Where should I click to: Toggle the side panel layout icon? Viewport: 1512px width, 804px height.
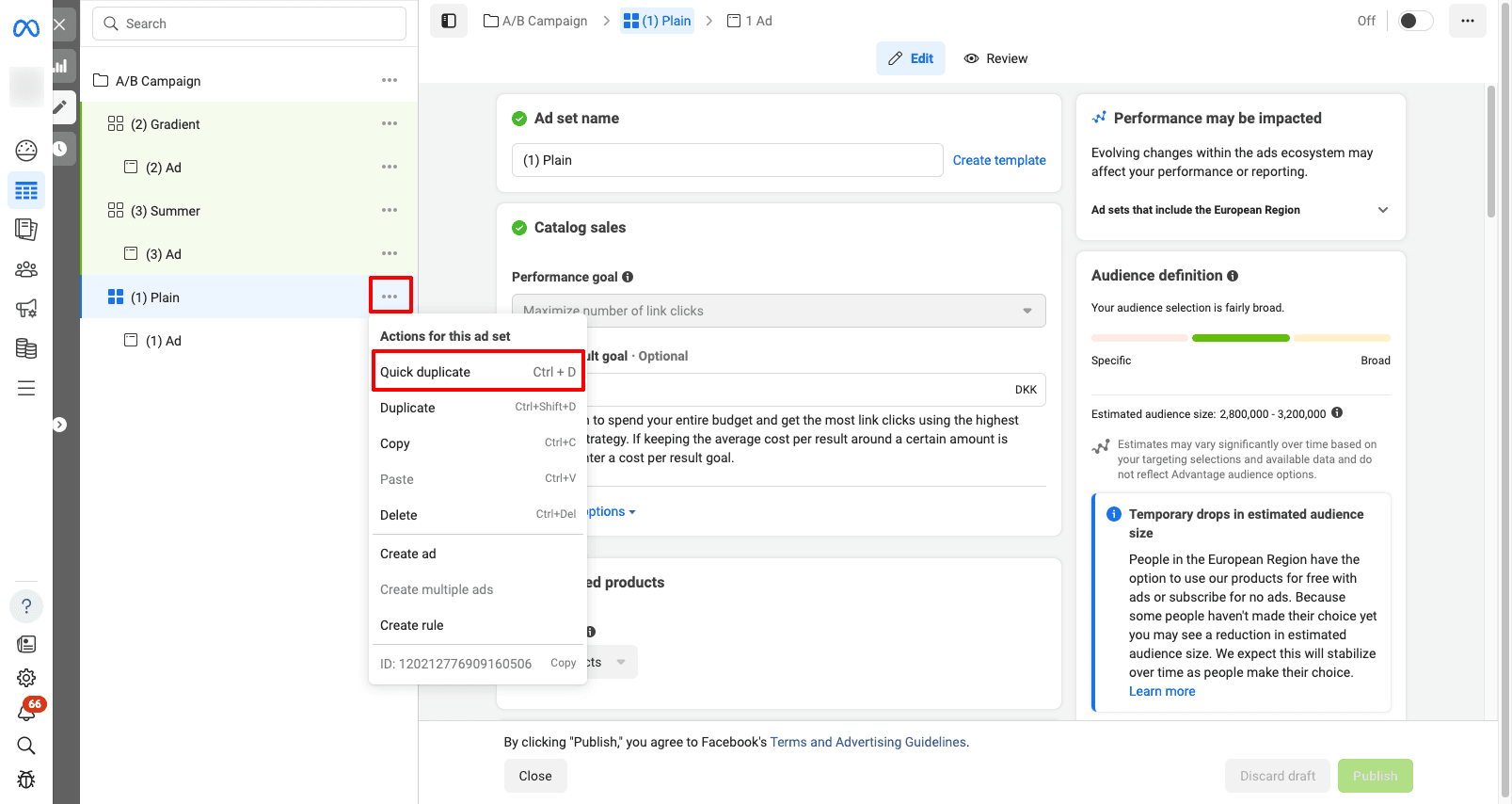(x=449, y=21)
